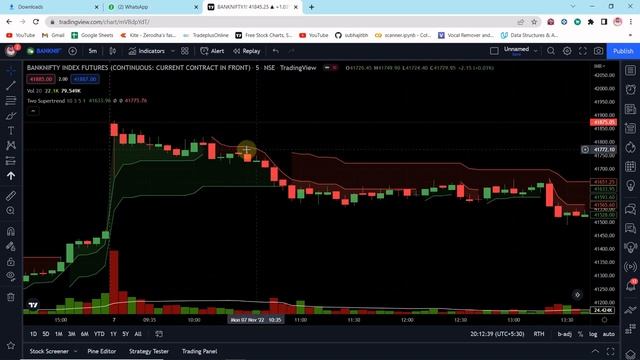Open the calendar panel icon
Image resolution: width=640 pixels, height=360 pixels.
click(x=630, y=167)
